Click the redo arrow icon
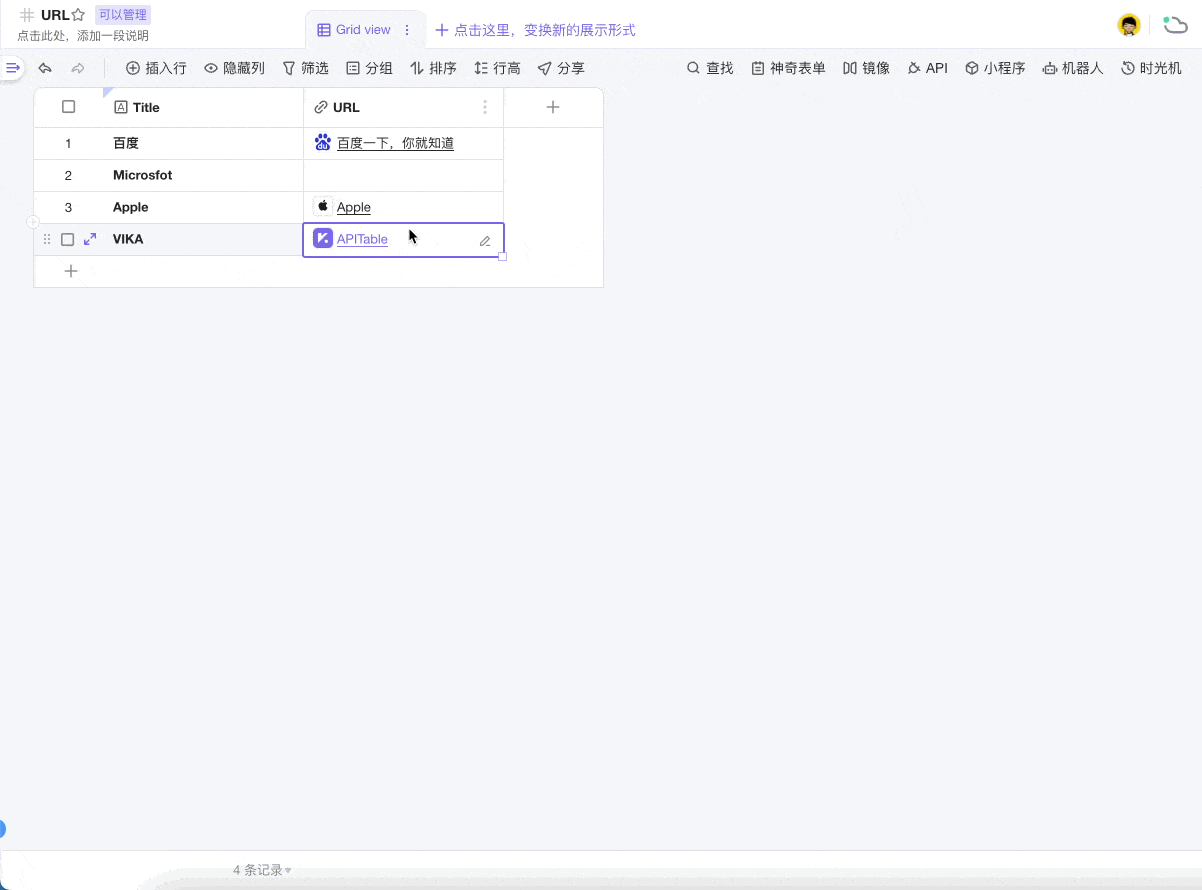 coord(78,68)
